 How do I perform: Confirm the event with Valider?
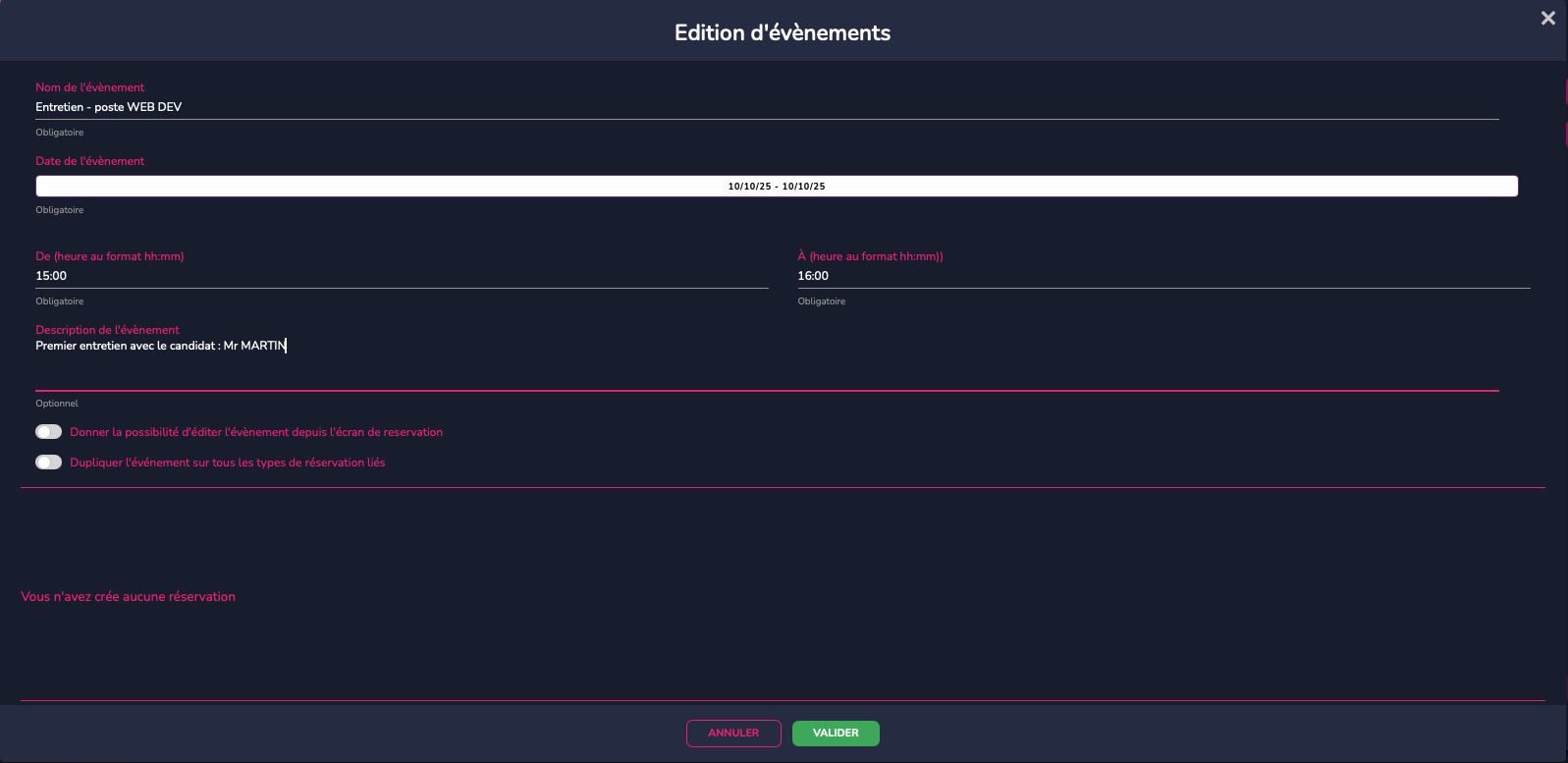pos(835,734)
